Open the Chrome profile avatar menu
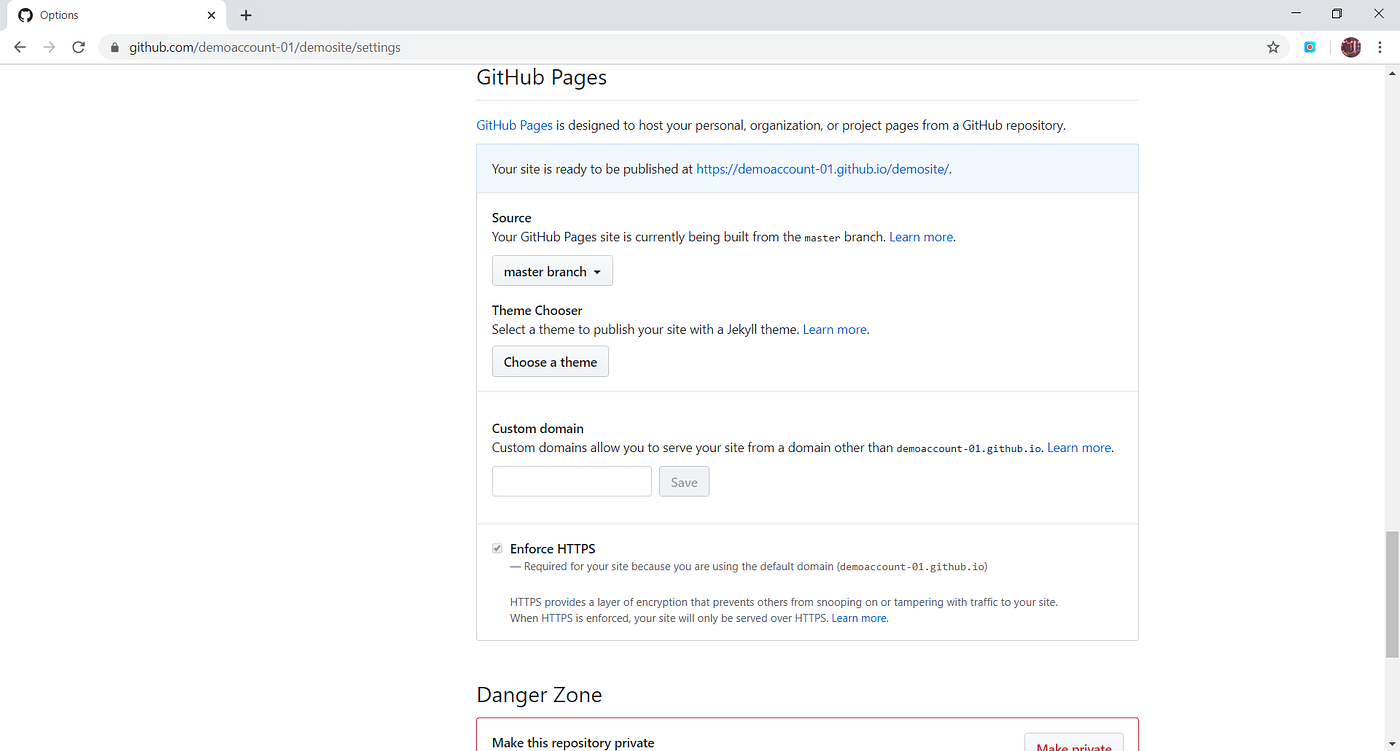This screenshot has height=751, width=1400. click(x=1350, y=47)
